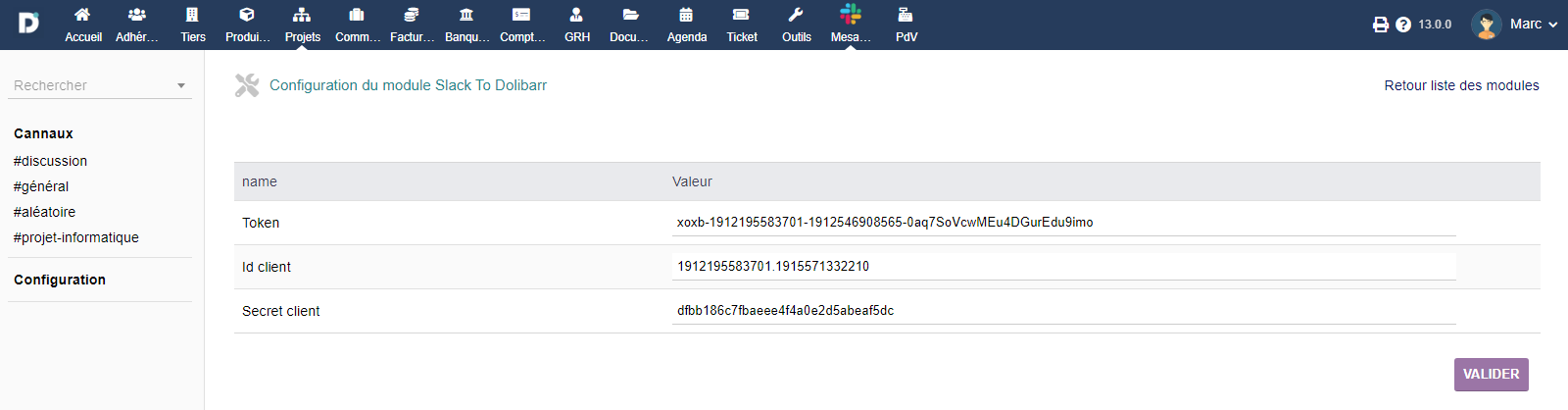Open the Outils wrench module
This screenshot has height=410, width=1568.
click(x=797, y=25)
